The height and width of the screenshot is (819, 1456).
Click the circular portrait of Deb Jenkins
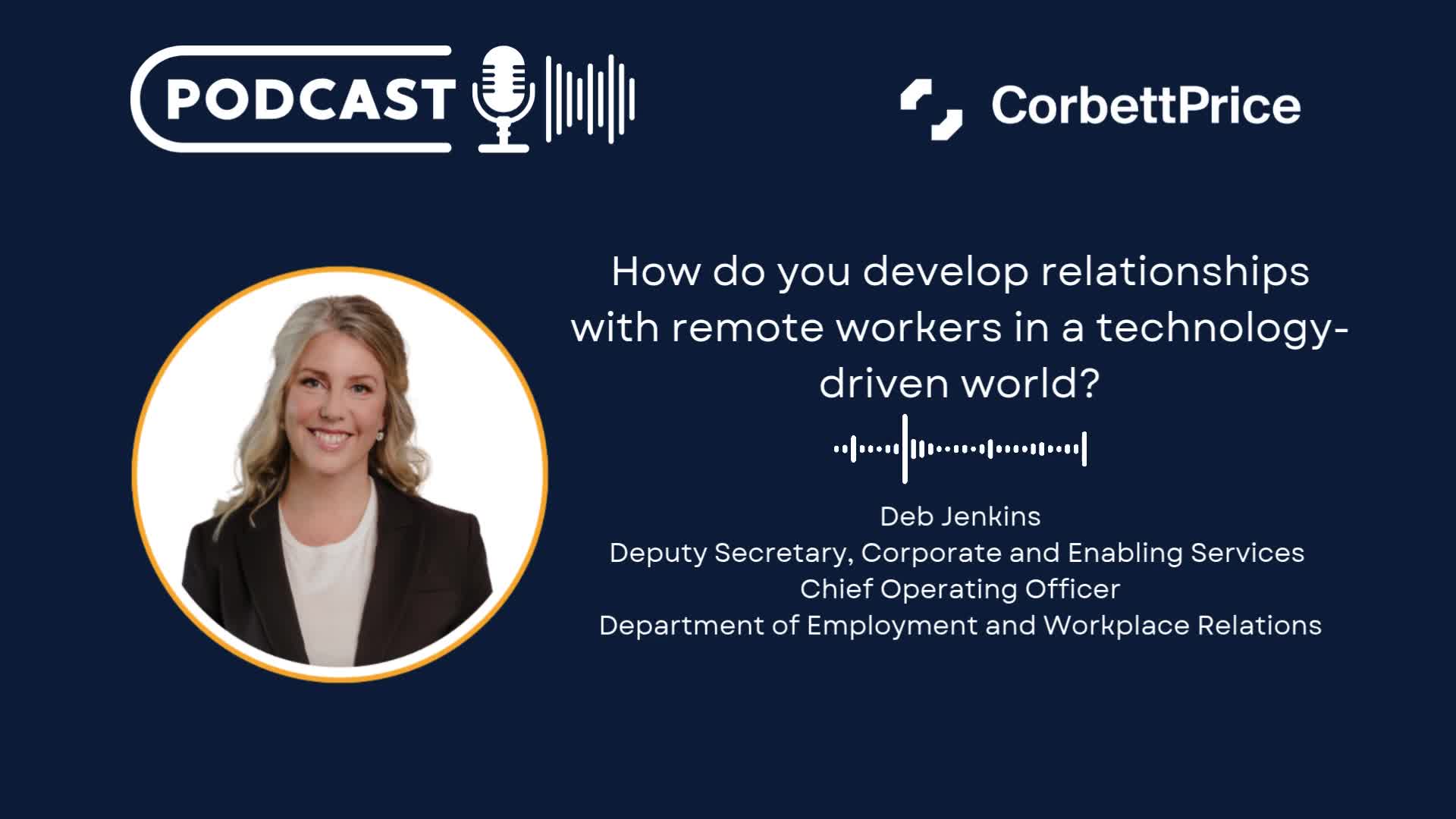coord(340,475)
